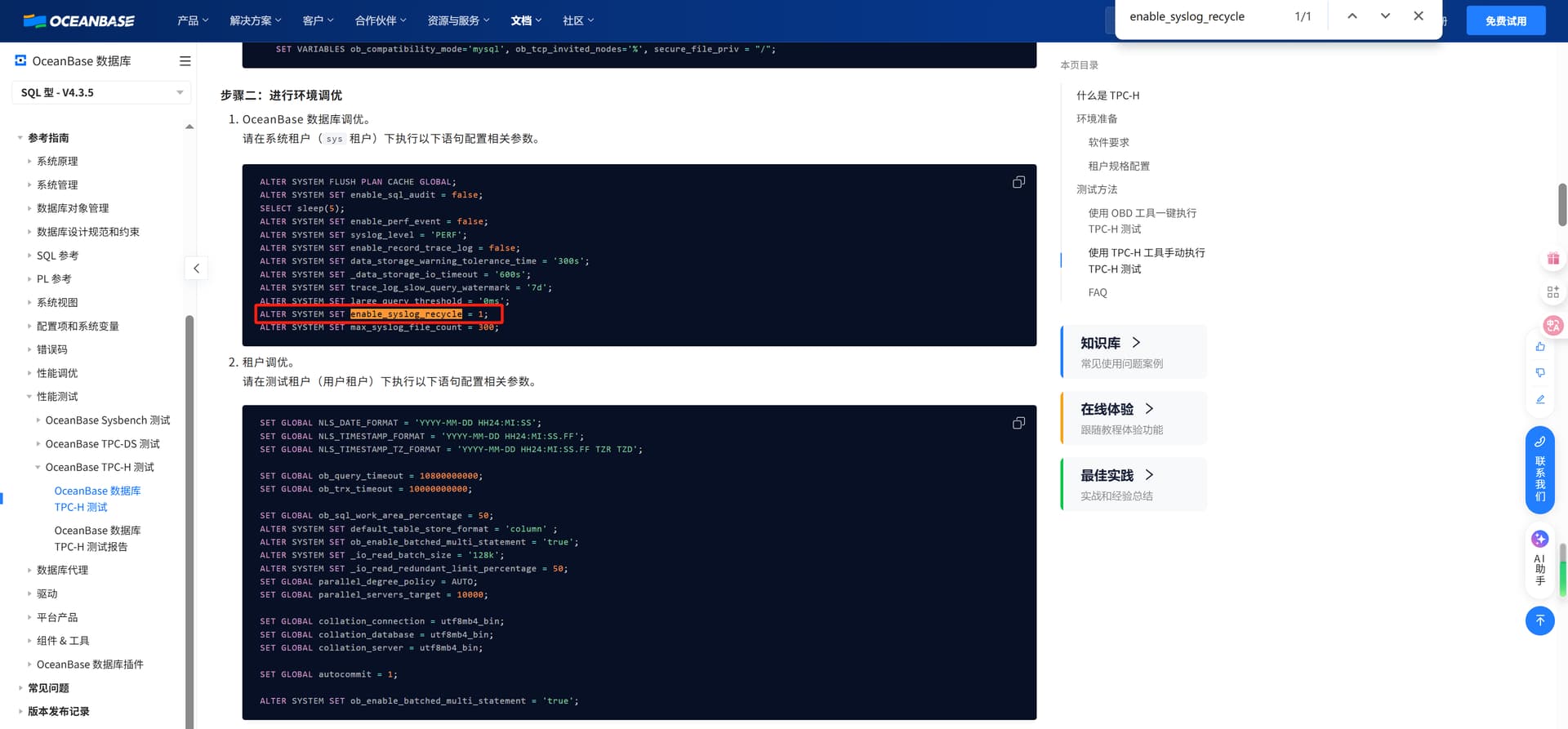Image resolution: width=1568 pixels, height=729 pixels.
Task: Expand OceanBase 数据库插件 tree node
Action: pyautogui.click(x=29, y=665)
